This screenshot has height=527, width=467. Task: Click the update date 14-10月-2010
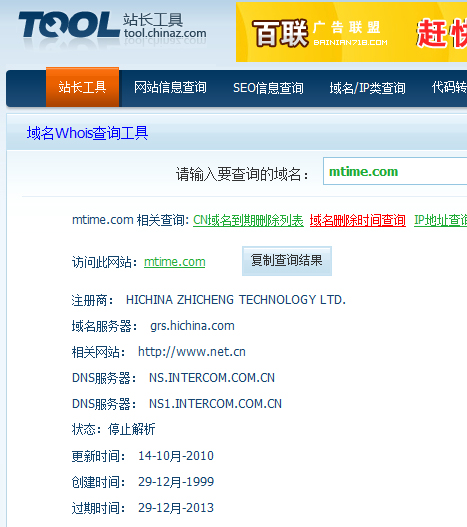pyautogui.click(x=176, y=456)
